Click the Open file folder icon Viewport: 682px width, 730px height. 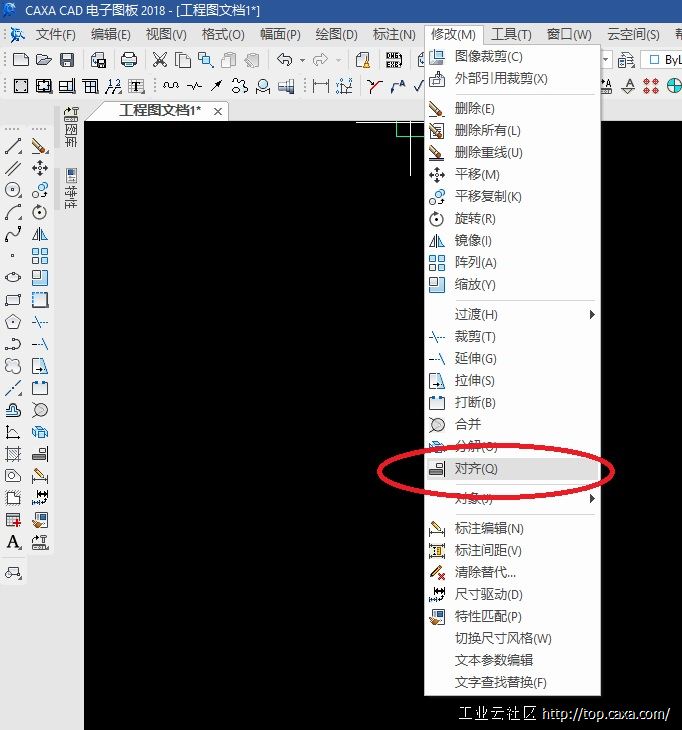43,60
